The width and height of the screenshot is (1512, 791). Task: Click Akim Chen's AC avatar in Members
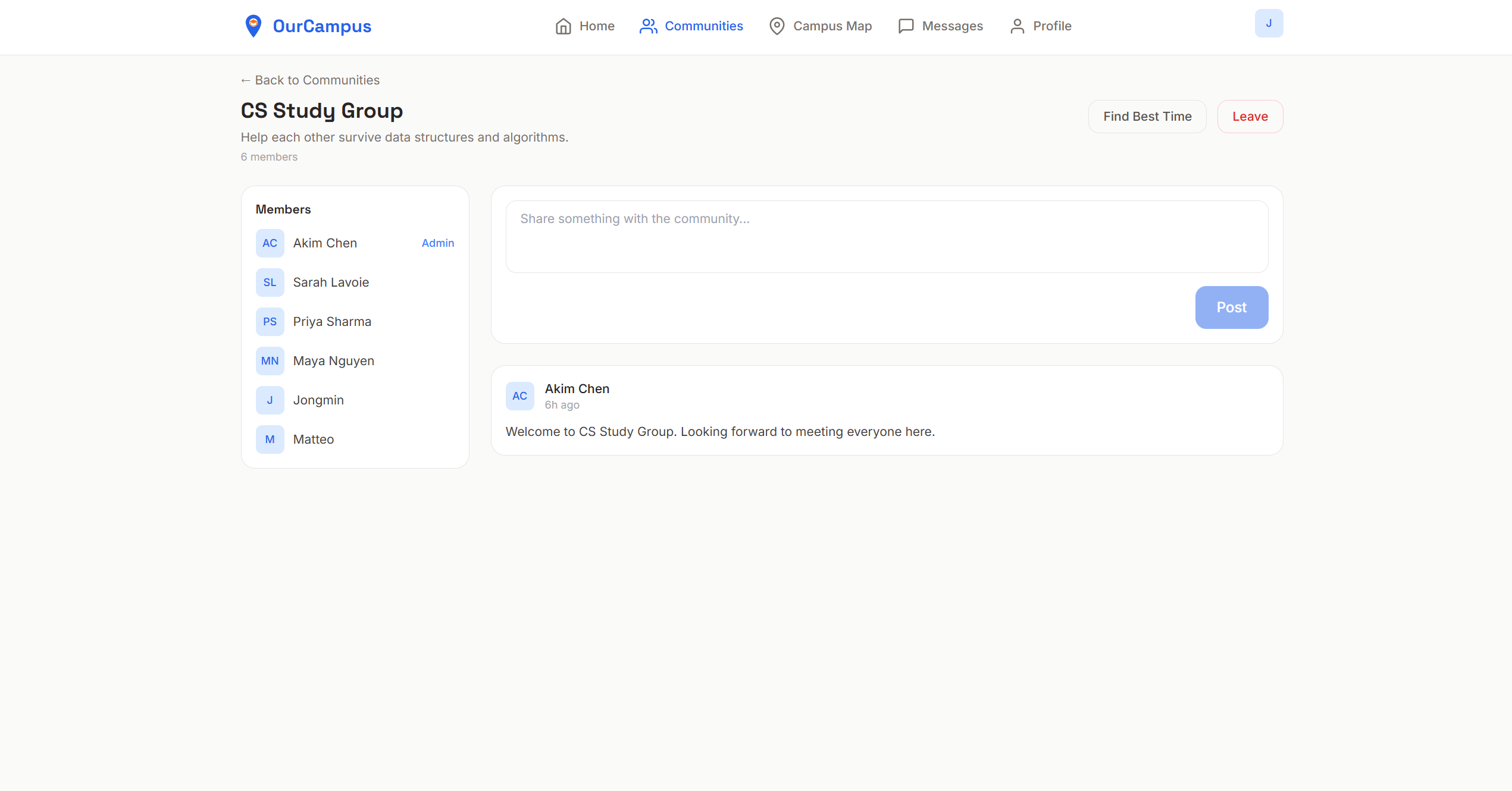(270, 243)
